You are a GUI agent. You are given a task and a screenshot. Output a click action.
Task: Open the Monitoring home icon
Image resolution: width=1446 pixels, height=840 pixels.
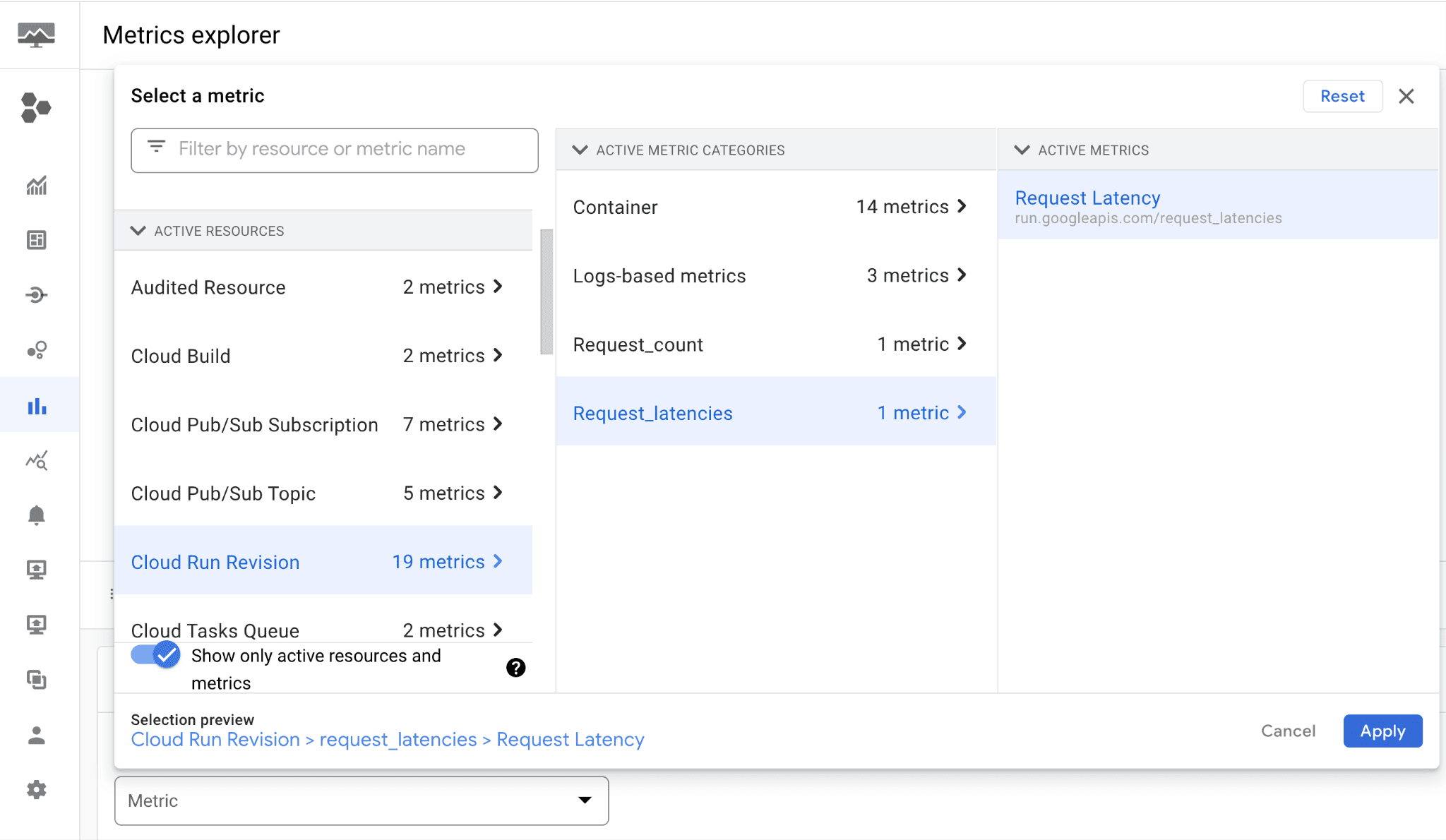pos(37,34)
